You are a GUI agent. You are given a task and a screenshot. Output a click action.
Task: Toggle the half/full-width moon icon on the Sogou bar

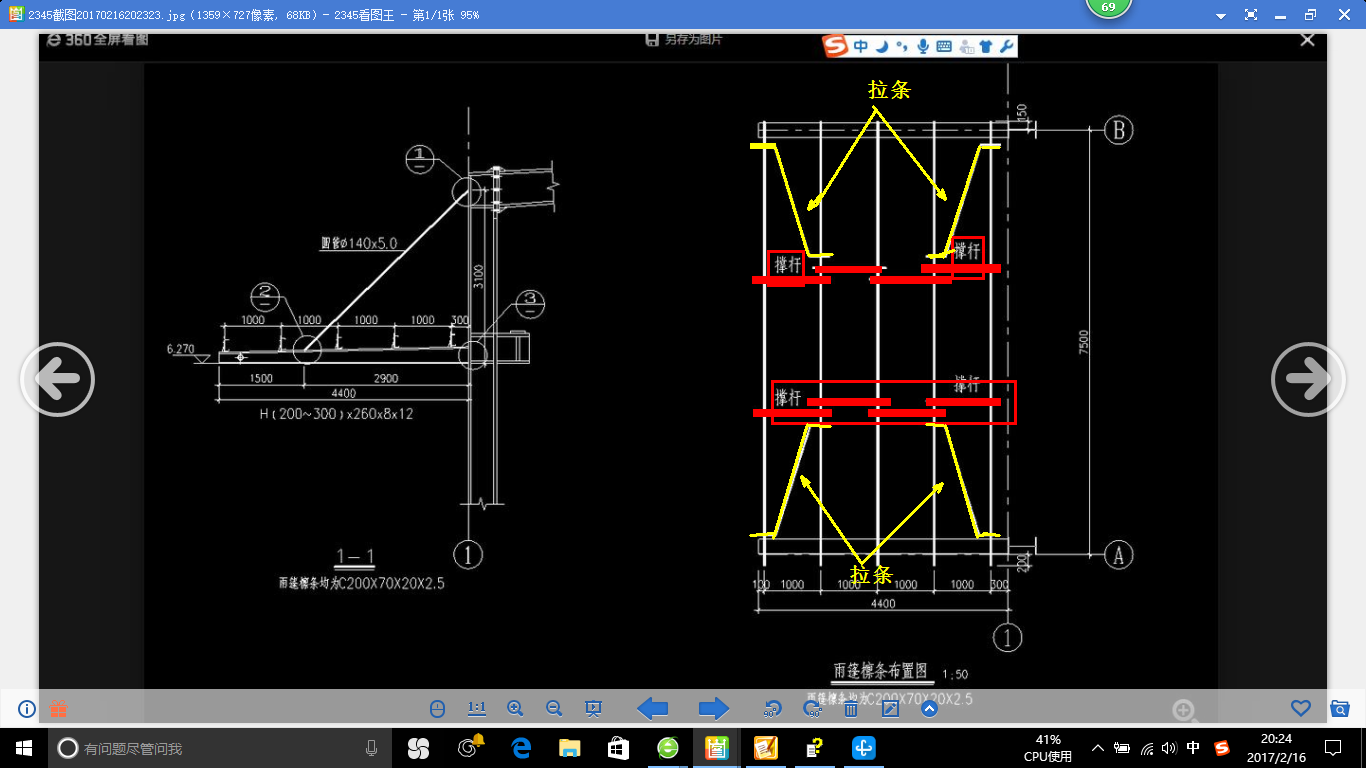(881, 46)
